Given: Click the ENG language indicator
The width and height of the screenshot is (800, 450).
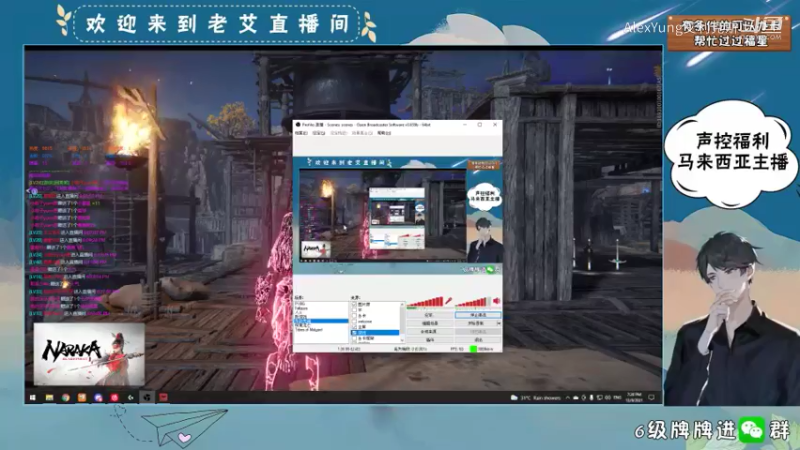Looking at the screenshot, I should [x=617, y=397].
